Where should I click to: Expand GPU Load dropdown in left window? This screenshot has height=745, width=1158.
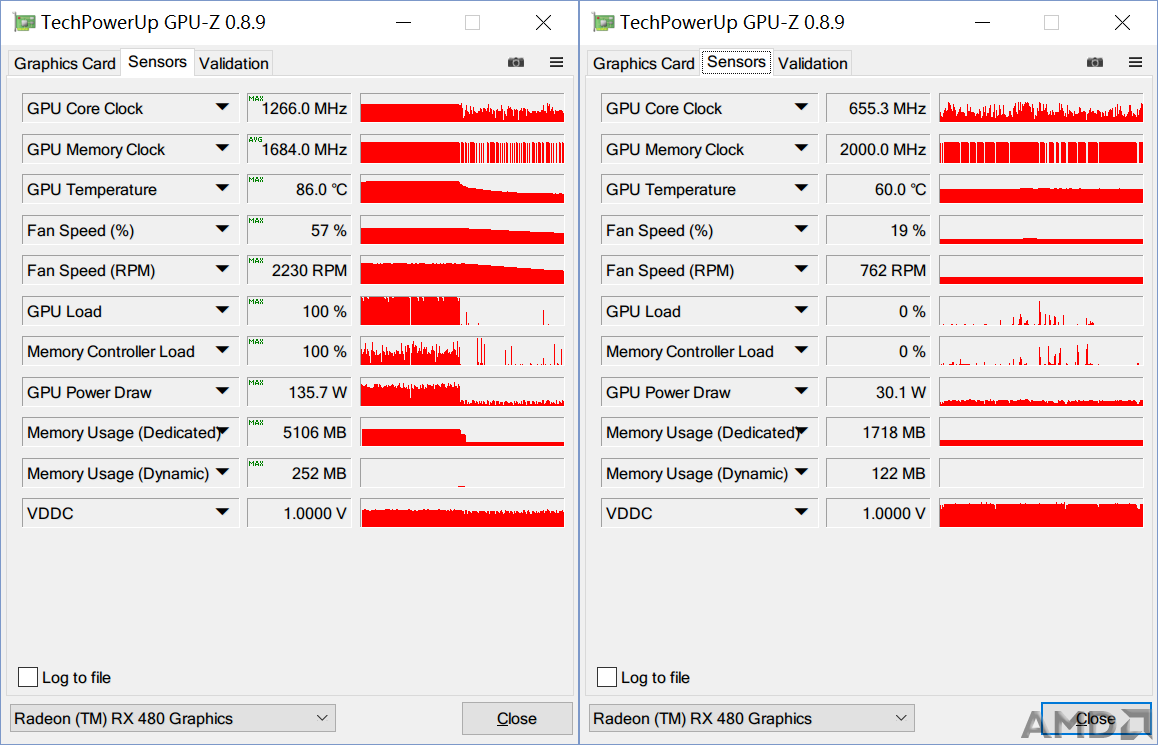point(222,311)
